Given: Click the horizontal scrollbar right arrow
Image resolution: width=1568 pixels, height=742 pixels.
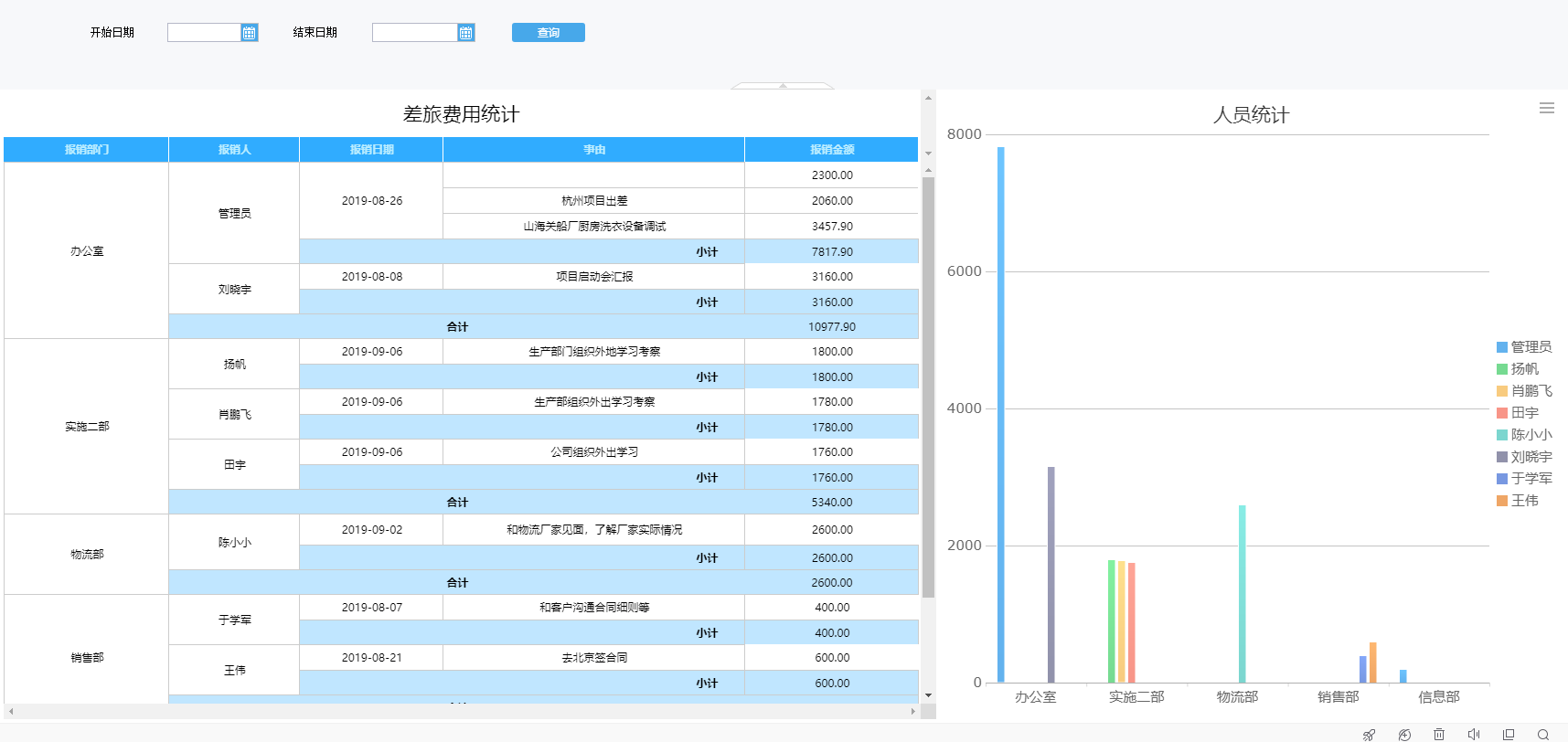Looking at the screenshot, I should coord(912,711).
